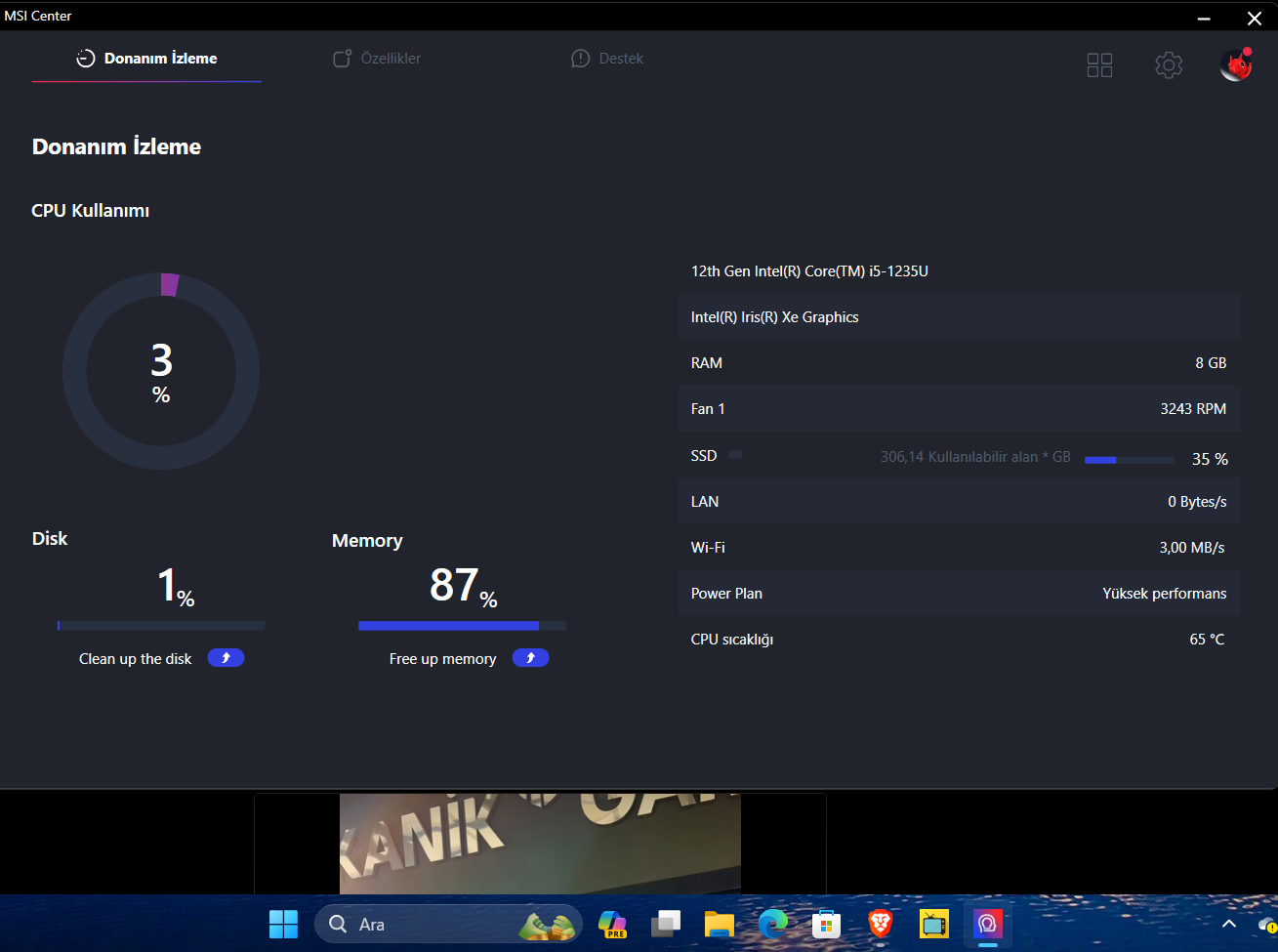Image resolution: width=1278 pixels, height=952 pixels.
Task: Launch Microsoft Edge from the taskbar
Action: coord(773,924)
